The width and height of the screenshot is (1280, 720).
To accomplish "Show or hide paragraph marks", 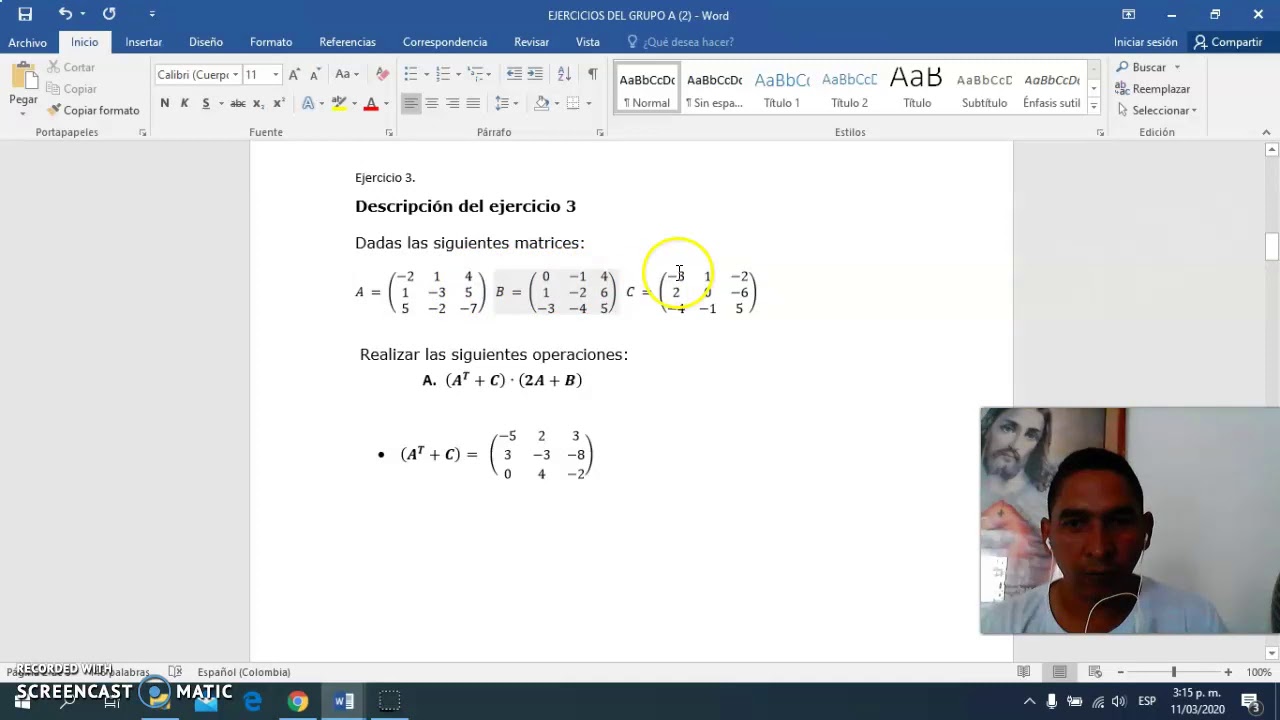I will tap(592, 74).
